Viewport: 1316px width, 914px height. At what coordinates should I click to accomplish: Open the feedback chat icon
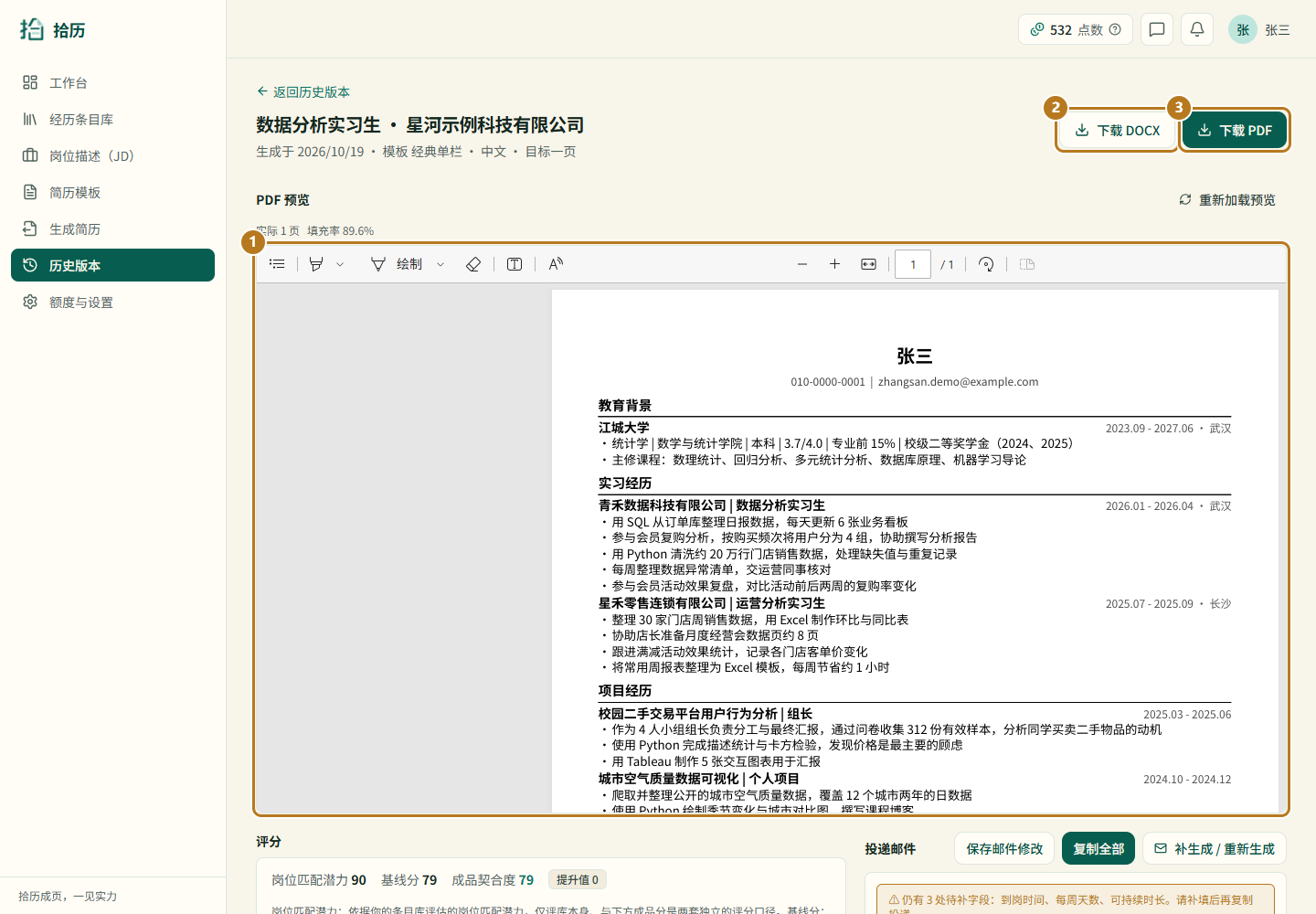(x=1157, y=29)
